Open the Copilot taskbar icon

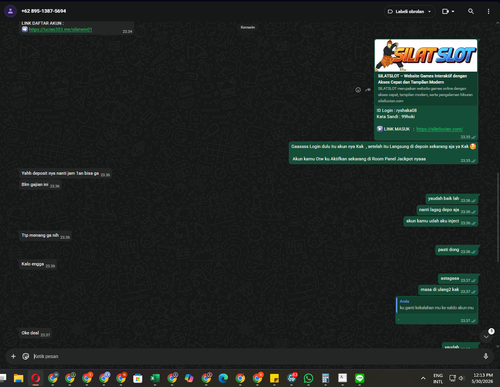coord(189,378)
